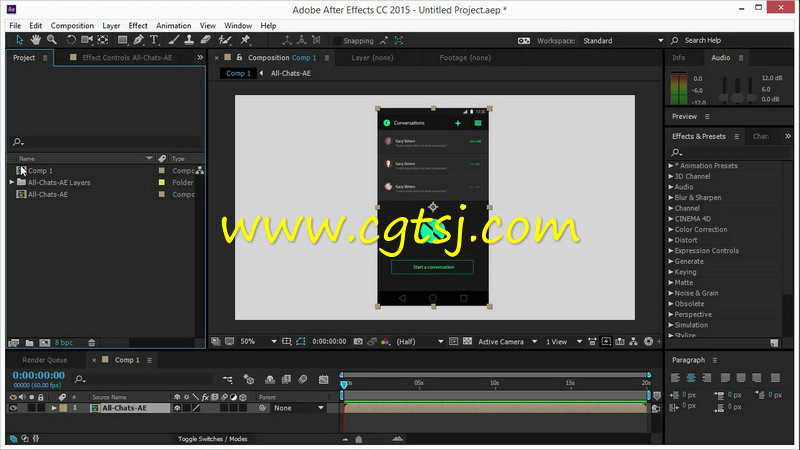Toggle Motion Blur enable switch in timeline

pos(303,379)
